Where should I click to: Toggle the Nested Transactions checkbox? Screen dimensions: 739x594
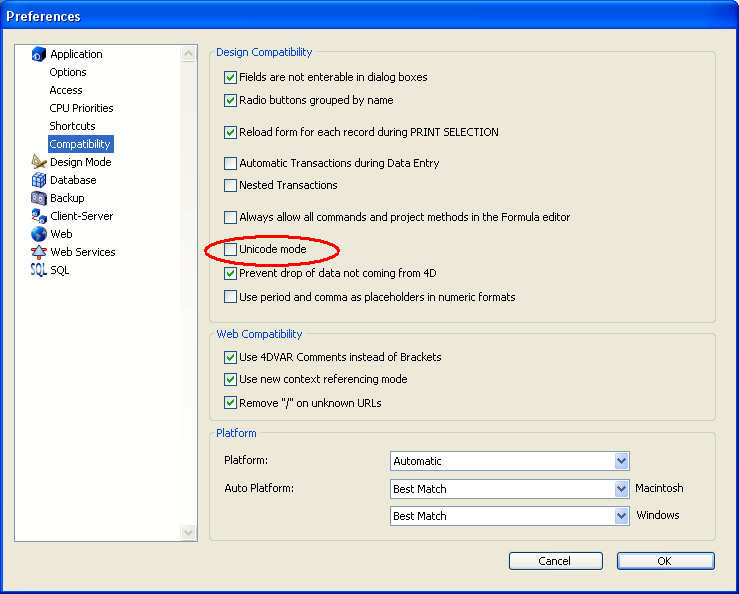(231, 185)
